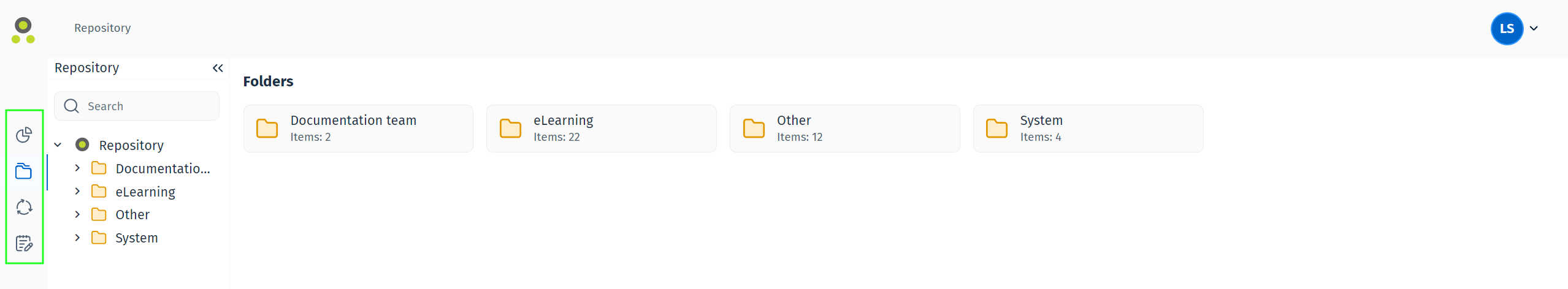
Task: Click the app logo in top-left
Action: click(x=23, y=30)
